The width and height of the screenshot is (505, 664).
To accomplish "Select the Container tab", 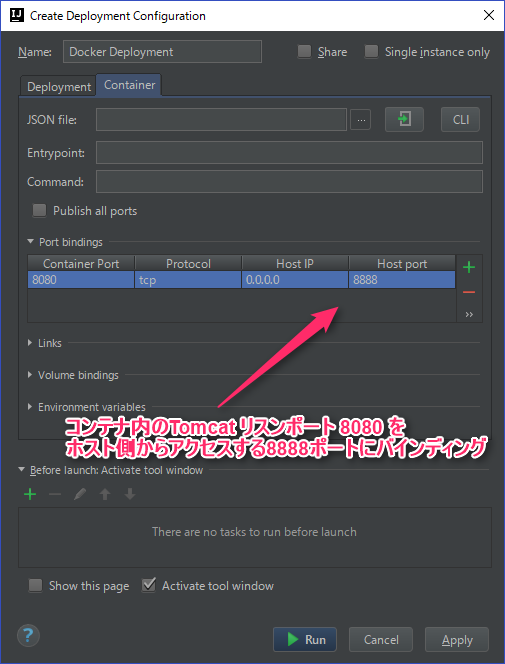I will pyautogui.click(x=129, y=85).
